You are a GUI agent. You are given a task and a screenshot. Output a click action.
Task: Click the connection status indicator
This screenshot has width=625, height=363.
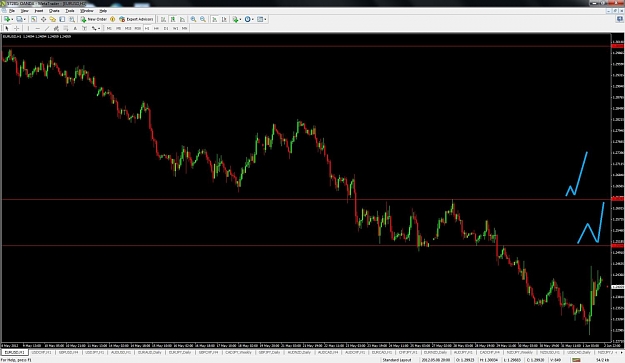[576, 360]
